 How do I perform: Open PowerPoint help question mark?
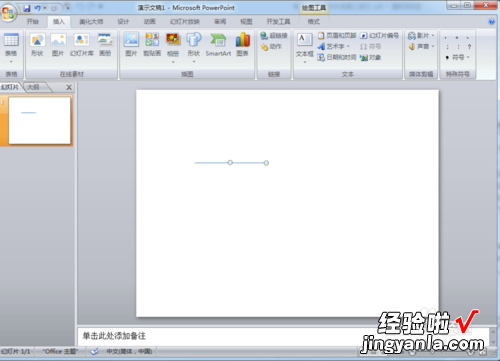[491, 22]
